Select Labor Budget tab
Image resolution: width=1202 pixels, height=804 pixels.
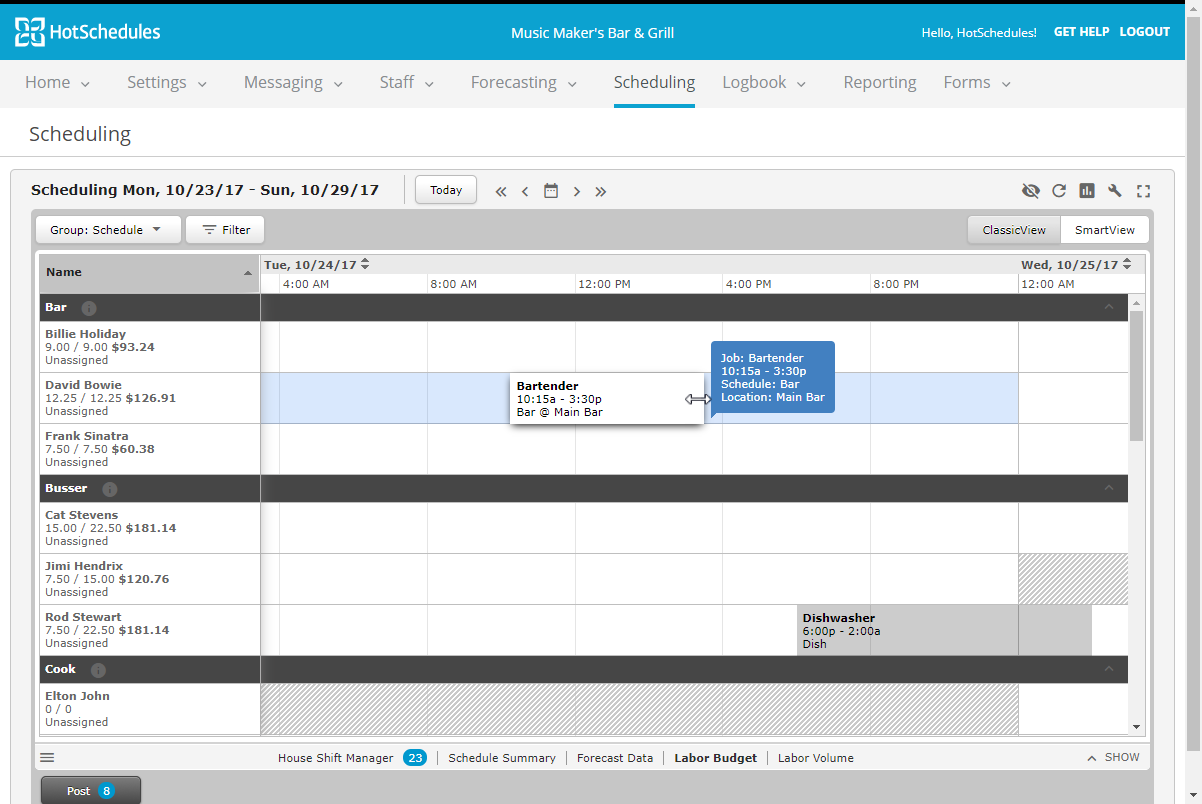coord(716,758)
